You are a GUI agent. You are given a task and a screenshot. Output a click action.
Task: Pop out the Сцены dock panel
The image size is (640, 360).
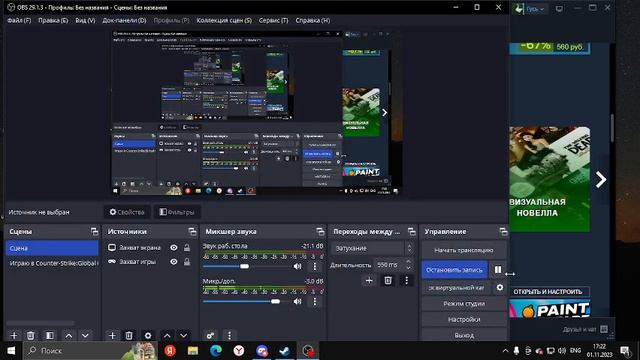[x=94, y=232]
